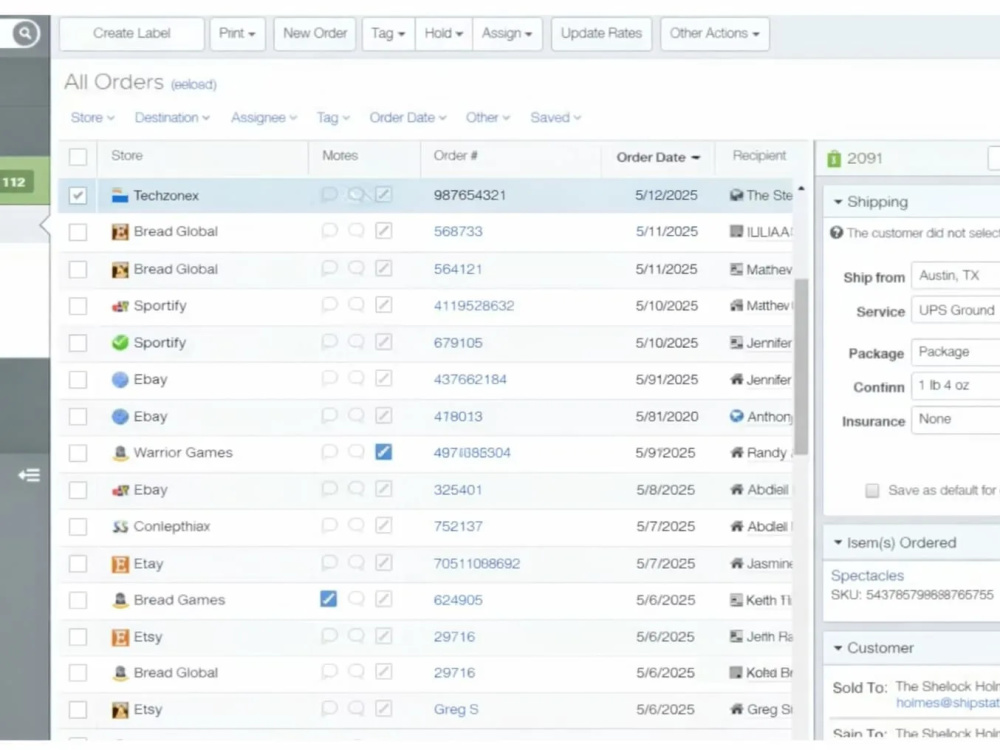The width and height of the screenshot is (1000, 750).
Task: Open the Spectacles item link
Action: tap(867, 576)
